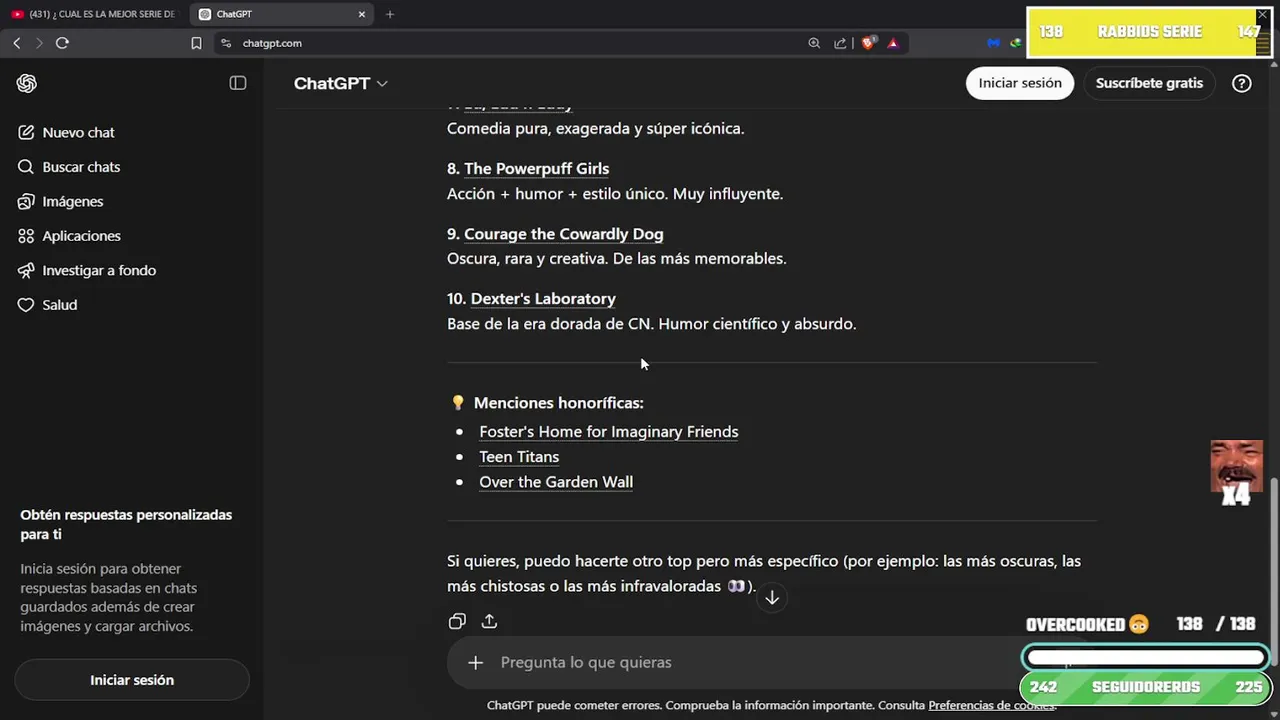Click the Seguidorerds green counter bar
1280x720 pixels.
[1146, 687]
